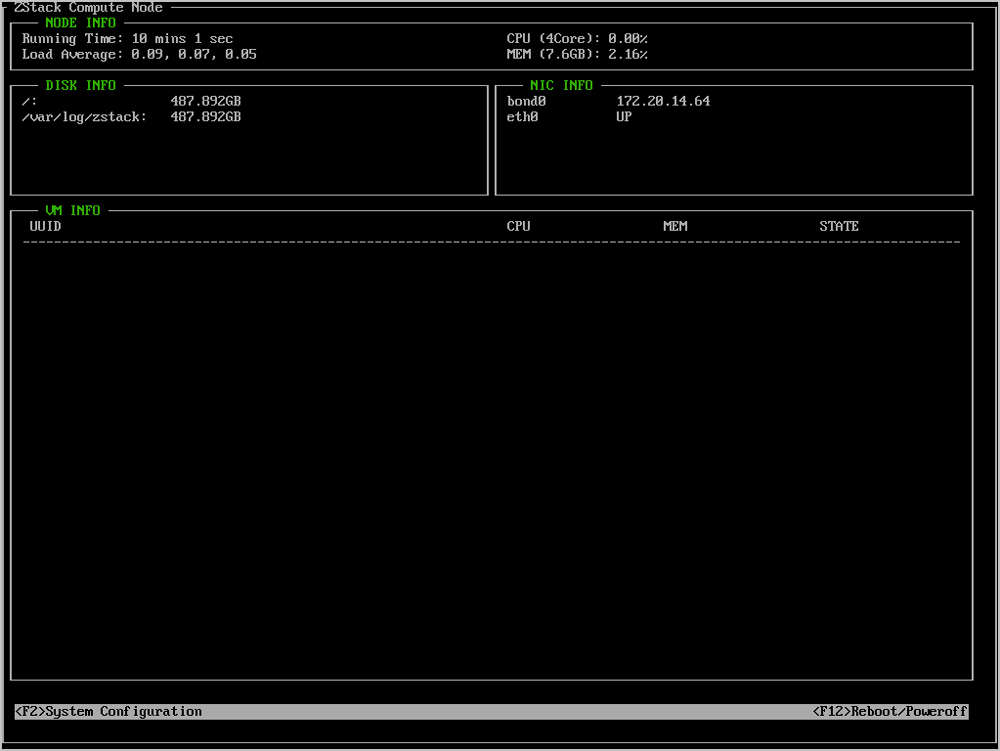Select the NIC INFO panel header
The width and height of the screenshot is (1000, 751).
tap(561, 86)
